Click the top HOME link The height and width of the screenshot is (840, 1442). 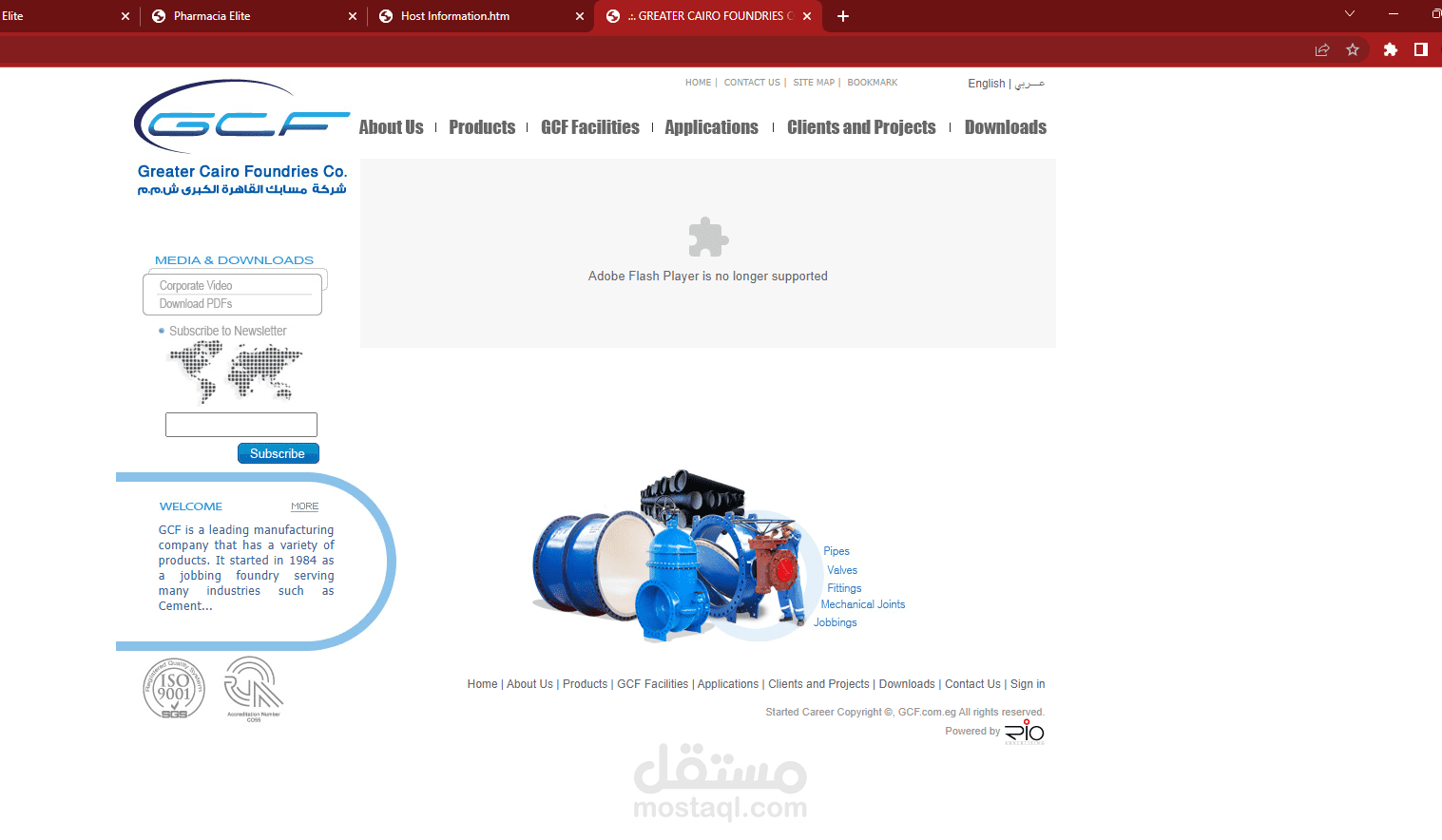tap(698, 83)
